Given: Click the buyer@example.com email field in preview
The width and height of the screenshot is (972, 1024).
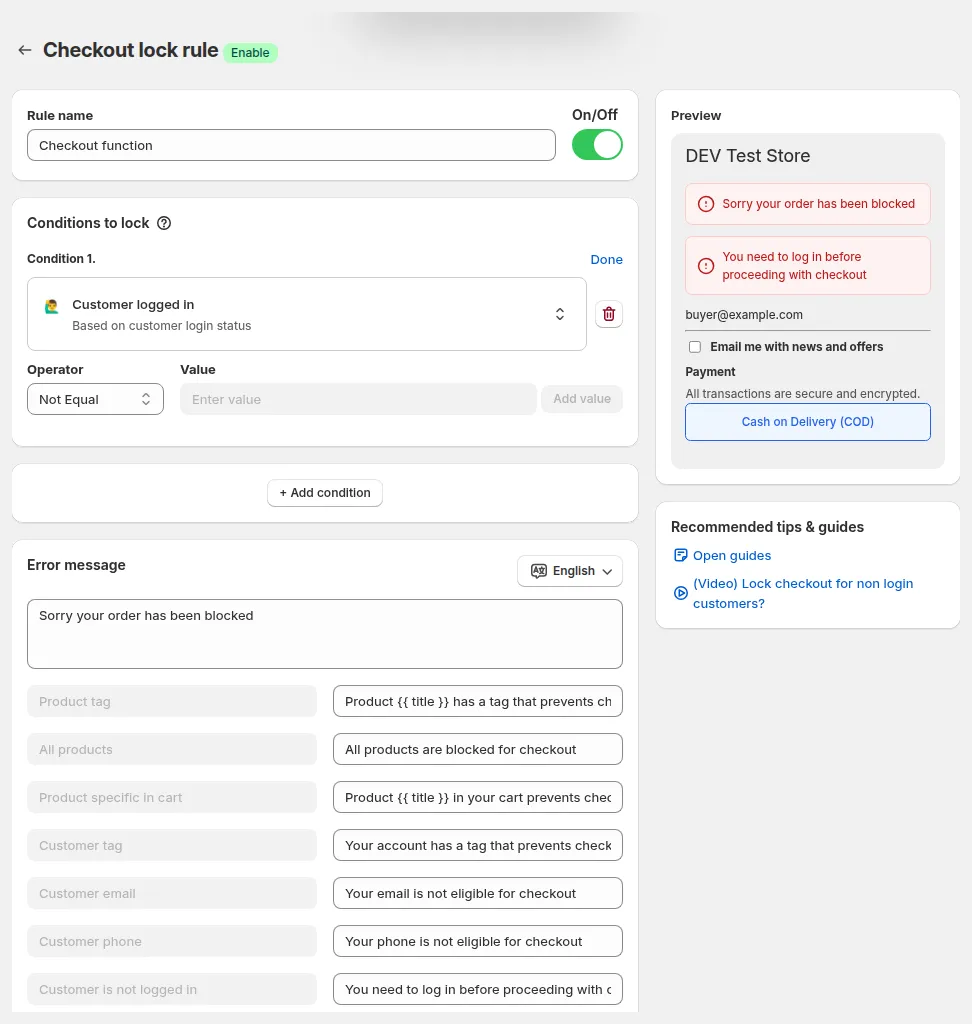Looking at the screenshot, I should tap(807, 315).
